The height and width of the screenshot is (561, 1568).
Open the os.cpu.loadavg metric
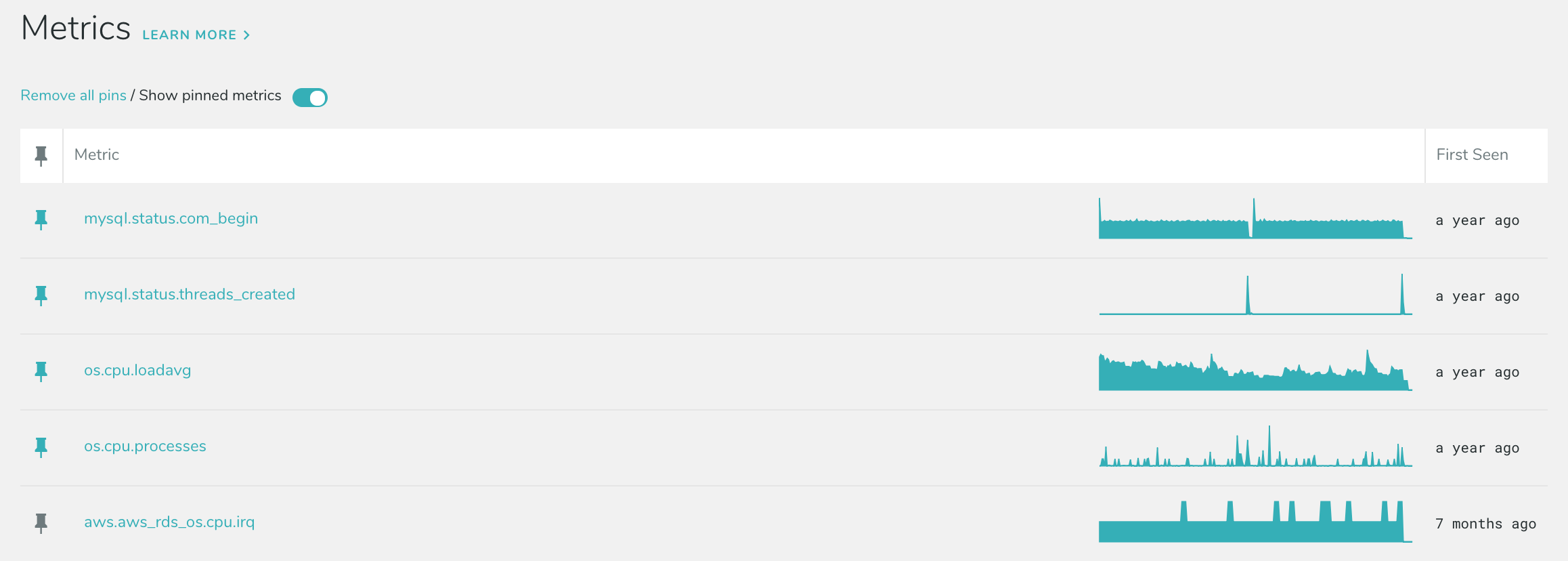(x=137, y=371)
